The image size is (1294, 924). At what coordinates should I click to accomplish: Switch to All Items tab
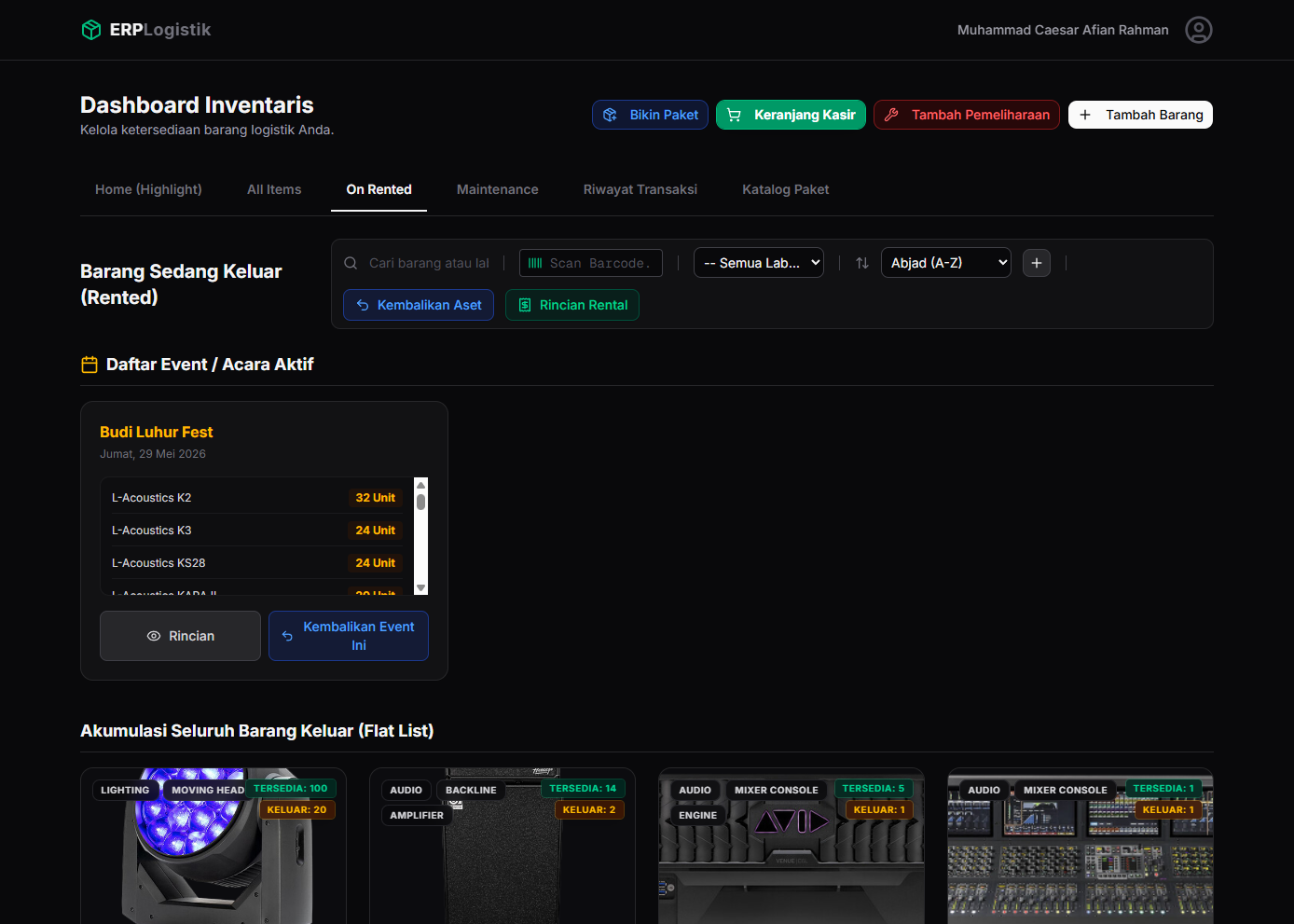[274, 189]
